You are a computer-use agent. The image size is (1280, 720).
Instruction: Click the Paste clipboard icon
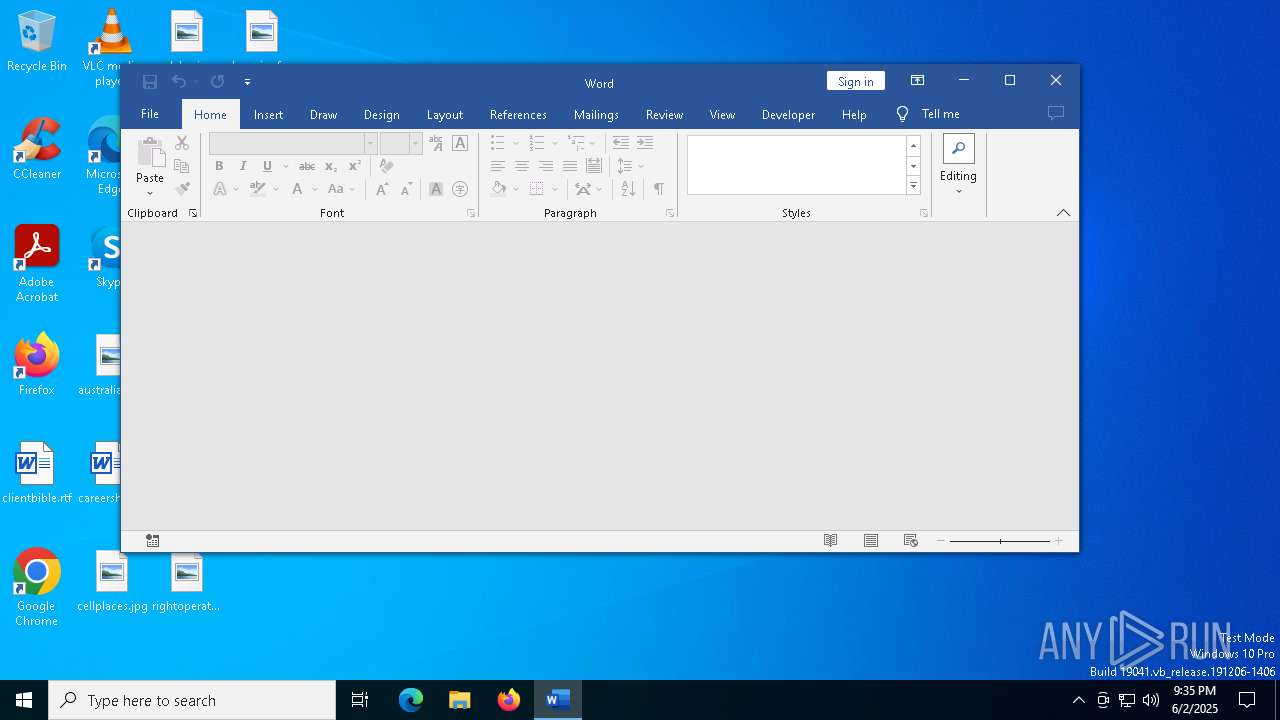[x=150, y=153]
